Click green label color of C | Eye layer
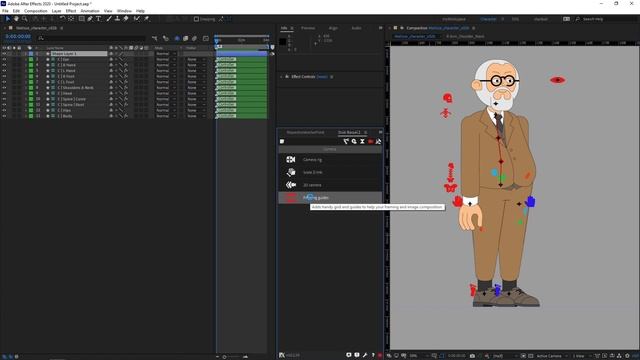Image resolution: width=640 pixels, height=360 pixels. (31, 59)
